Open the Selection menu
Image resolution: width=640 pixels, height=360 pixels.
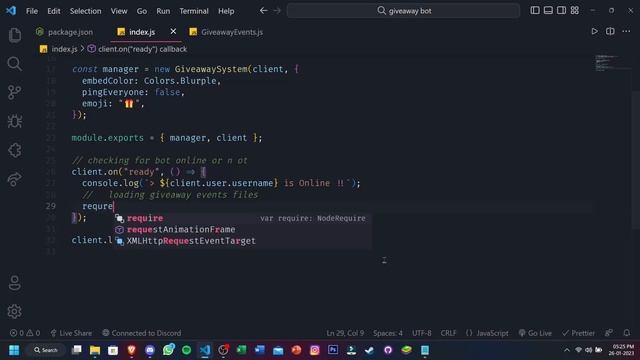pyautogui.click(x=85, y=11)
